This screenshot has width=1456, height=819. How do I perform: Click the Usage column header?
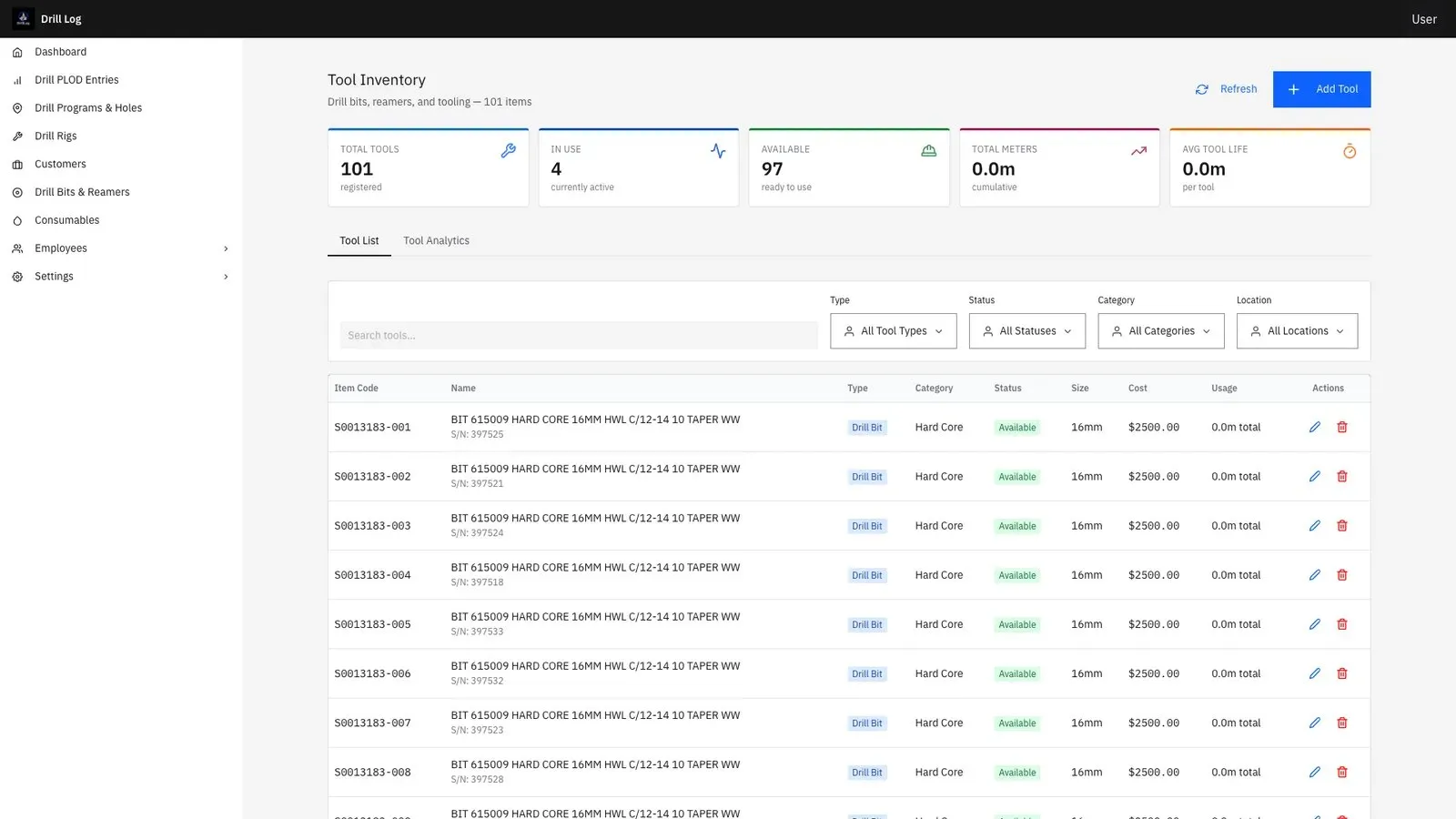point(1224,389)
